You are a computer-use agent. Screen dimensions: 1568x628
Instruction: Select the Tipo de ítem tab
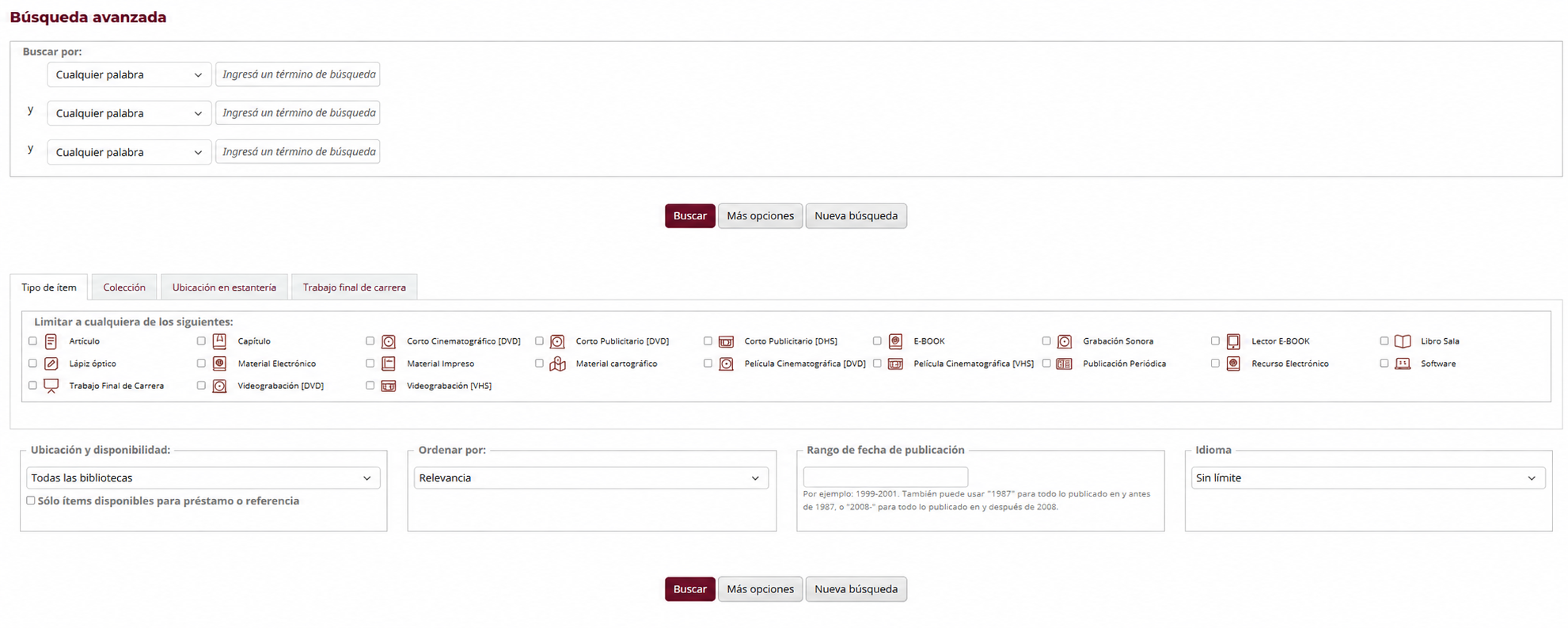pos(49,287)
